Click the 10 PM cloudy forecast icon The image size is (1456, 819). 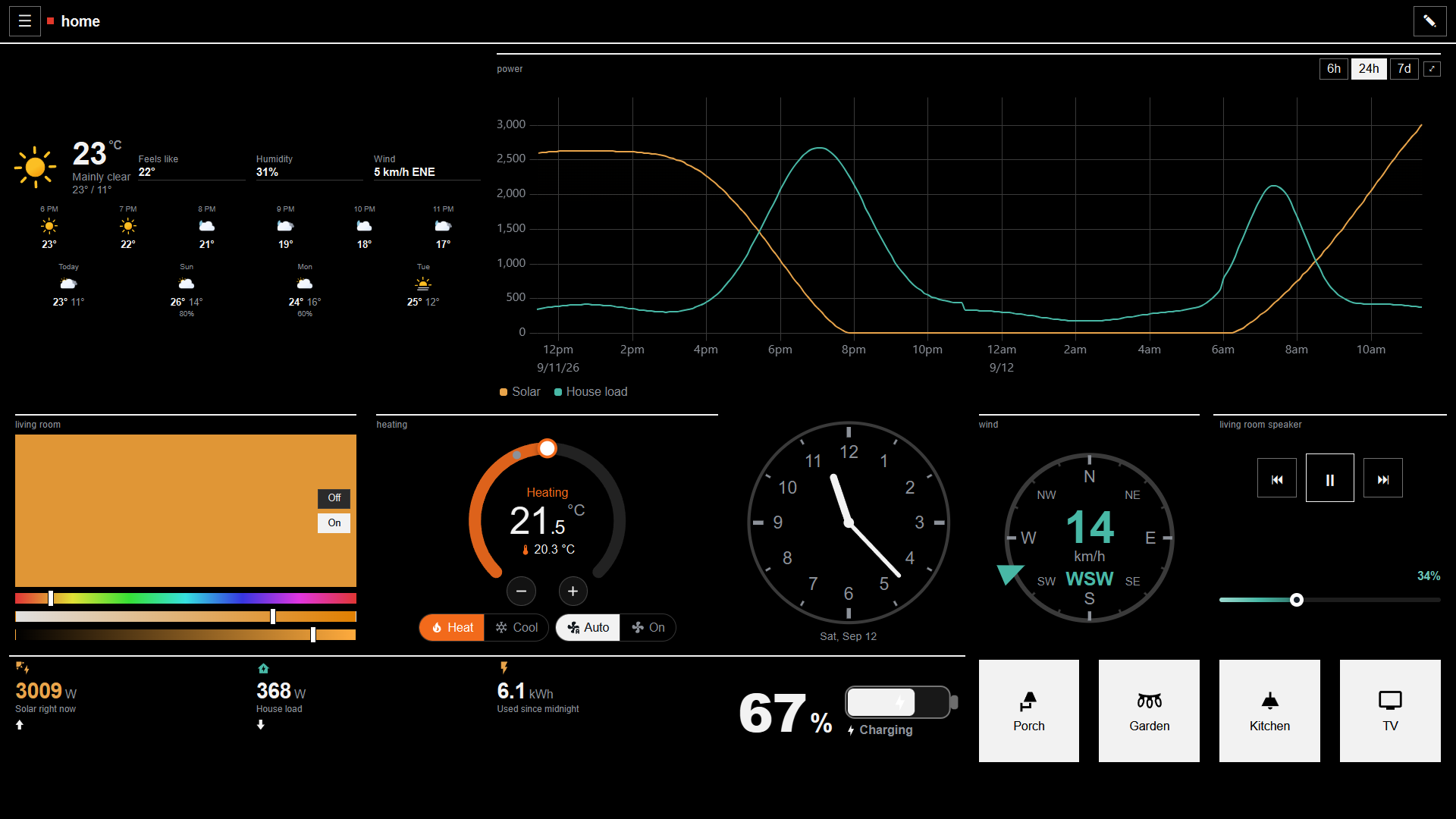point(364,226)
